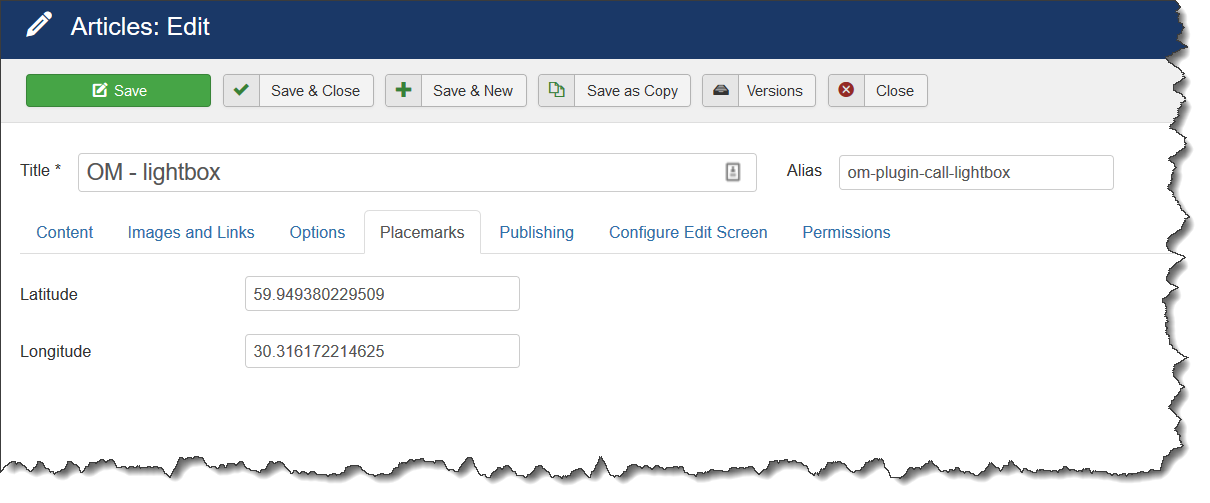
Task: Click the Latitude field label
Action: pyautogui.click(x=49, y=294)
